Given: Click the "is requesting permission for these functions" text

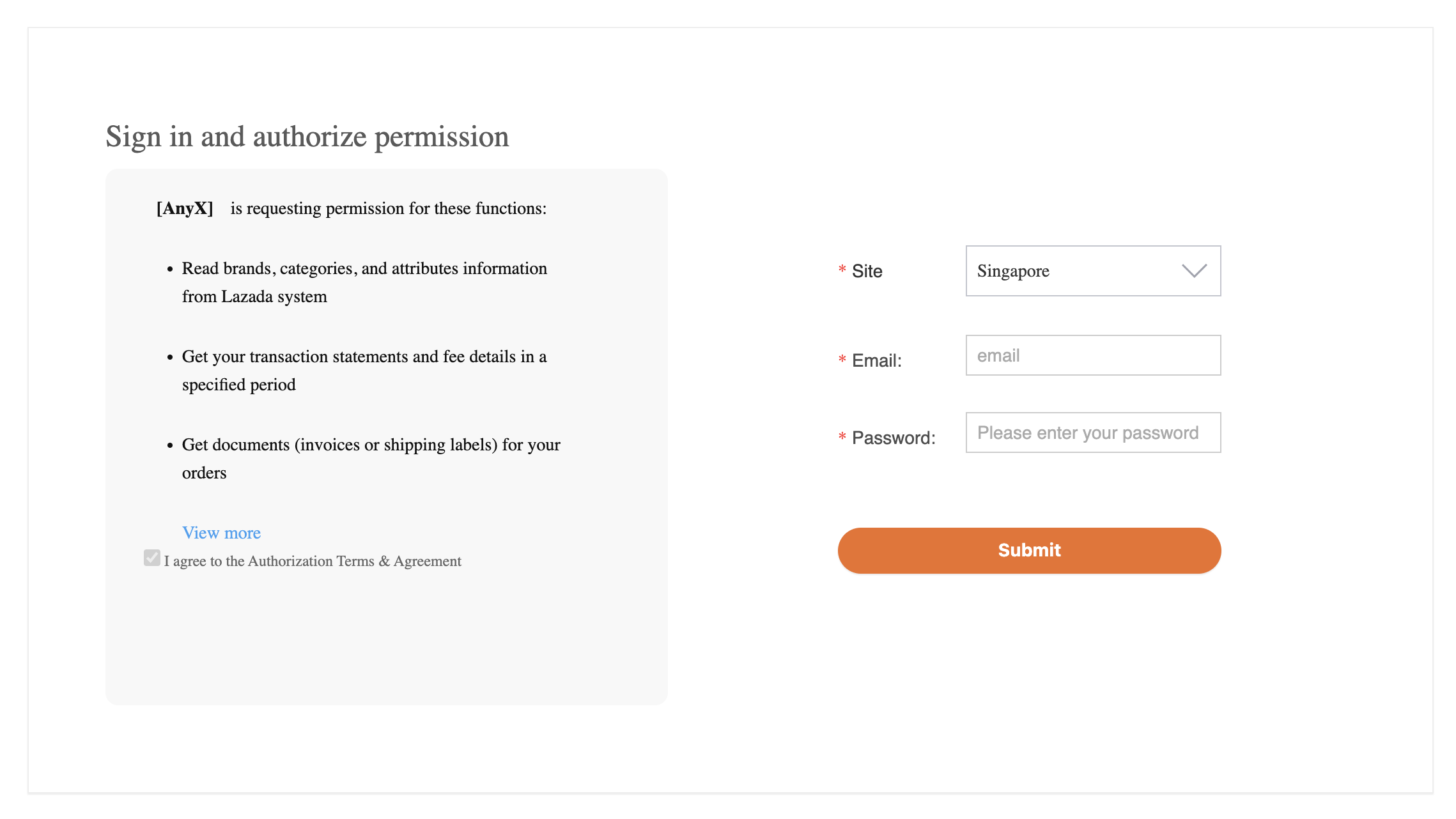Looking at the screenshot, I should pyautogui.click(x=388, y=208).
